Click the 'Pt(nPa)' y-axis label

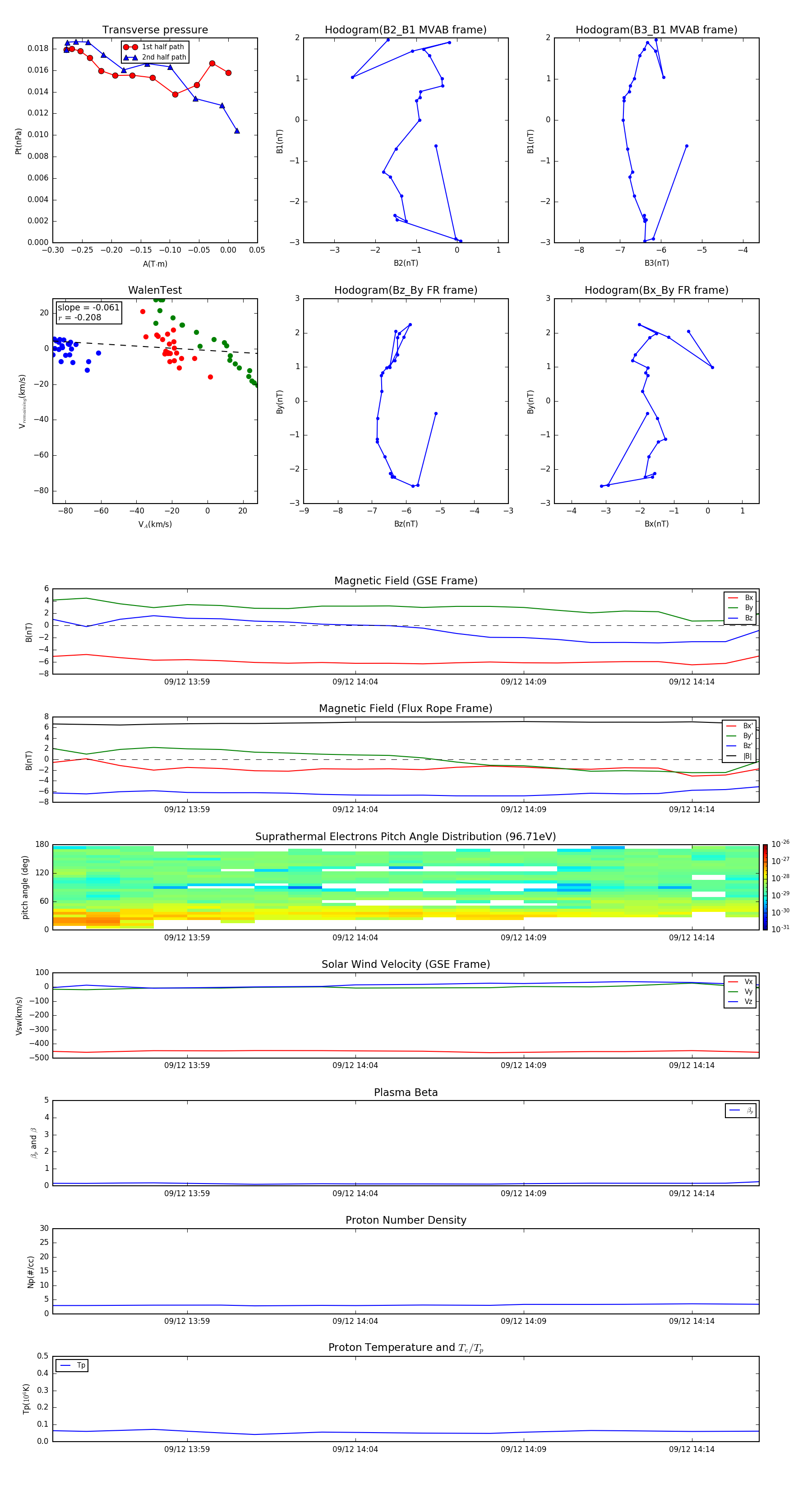pyautogui.click(x=18, y=140)
